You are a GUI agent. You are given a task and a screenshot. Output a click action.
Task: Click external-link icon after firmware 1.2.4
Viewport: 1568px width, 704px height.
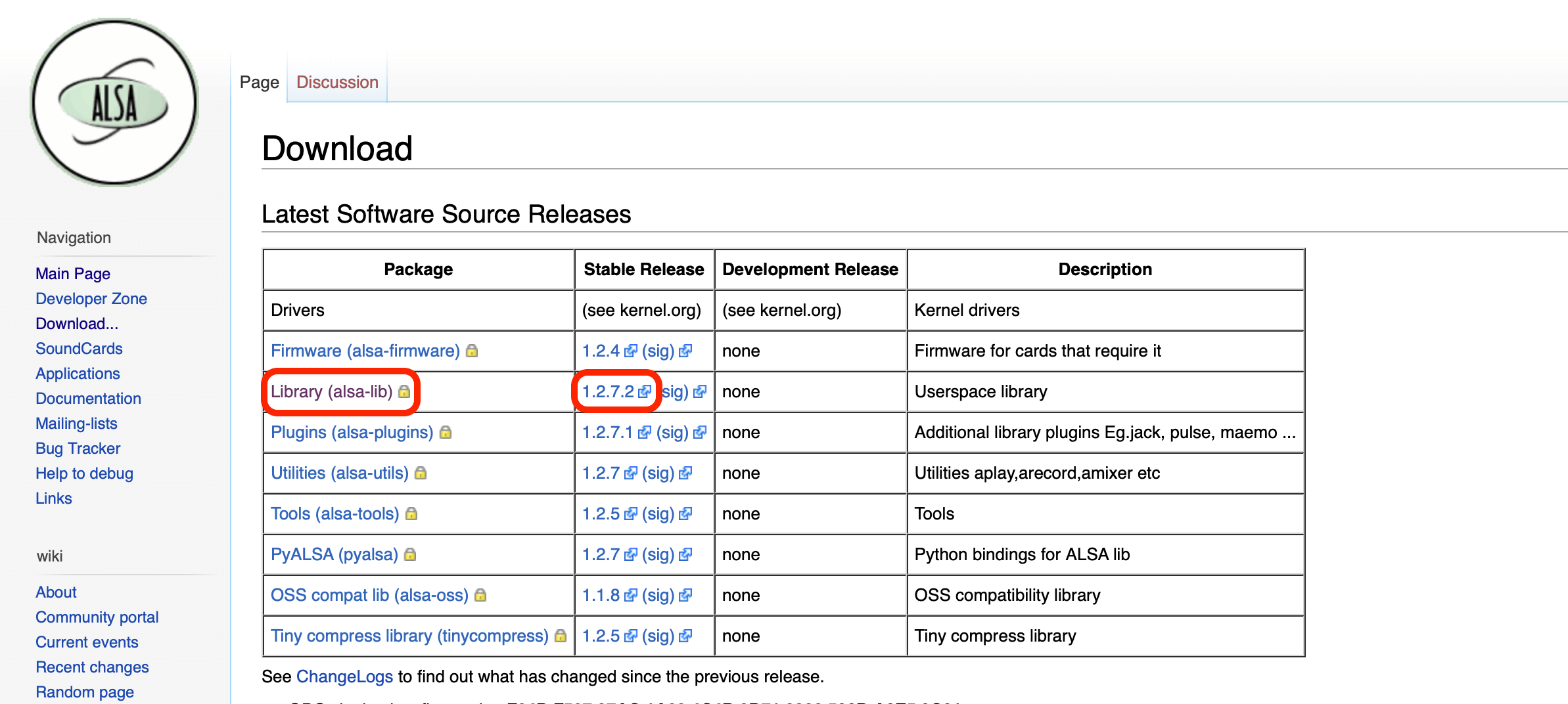631,351
